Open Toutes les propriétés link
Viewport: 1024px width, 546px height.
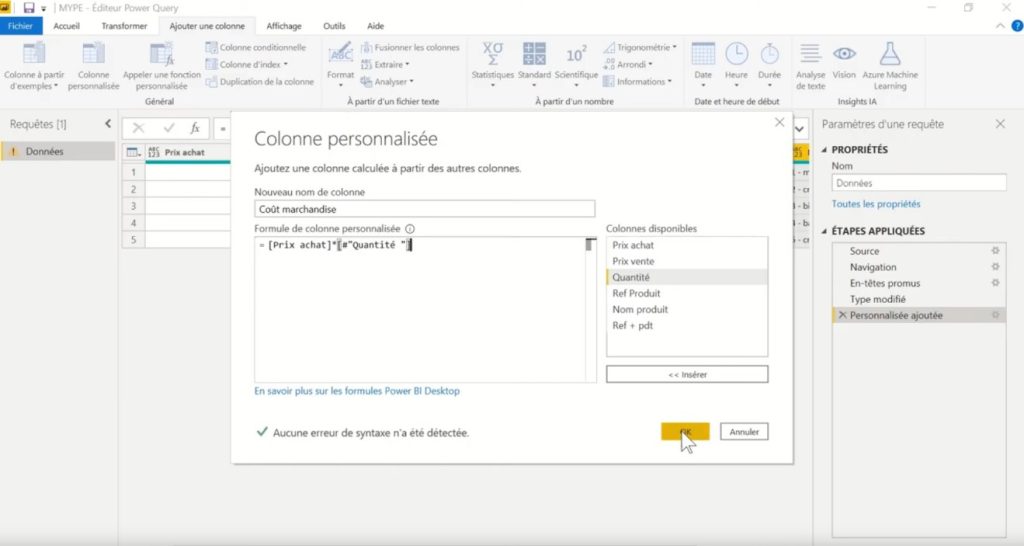[876, 204]
